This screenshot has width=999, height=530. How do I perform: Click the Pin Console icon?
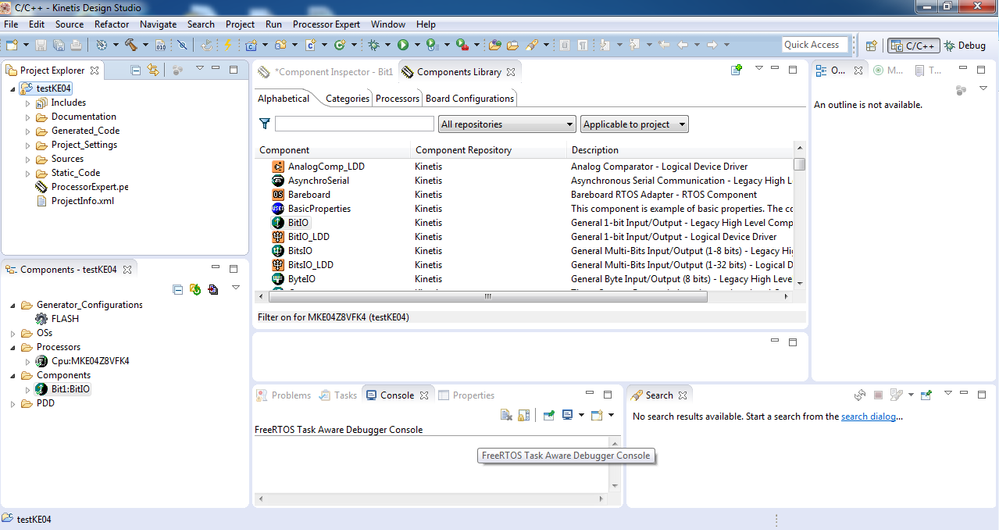point(549,415)
